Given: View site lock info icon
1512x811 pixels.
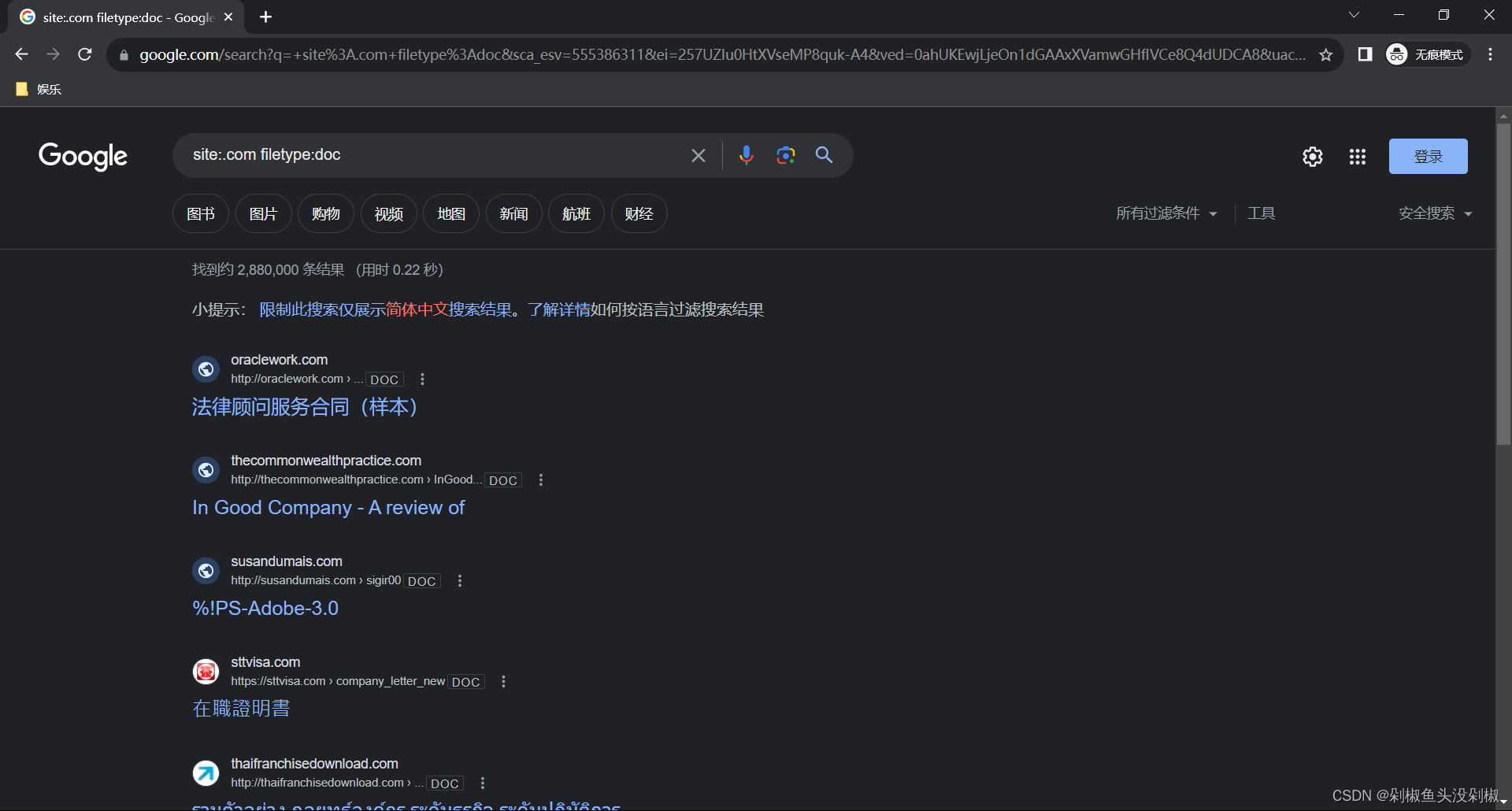Looking at the screenshot, I should point(124,55).
